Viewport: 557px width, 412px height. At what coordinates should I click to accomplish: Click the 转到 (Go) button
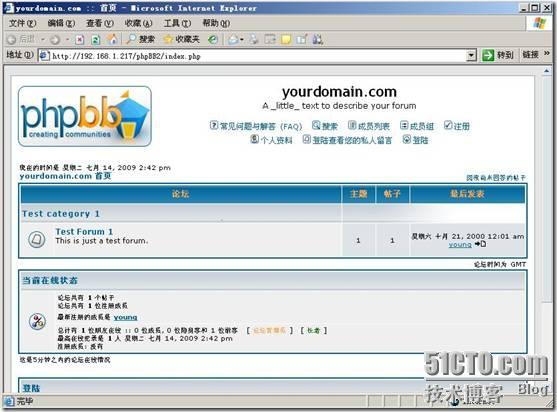pos(497,55)
